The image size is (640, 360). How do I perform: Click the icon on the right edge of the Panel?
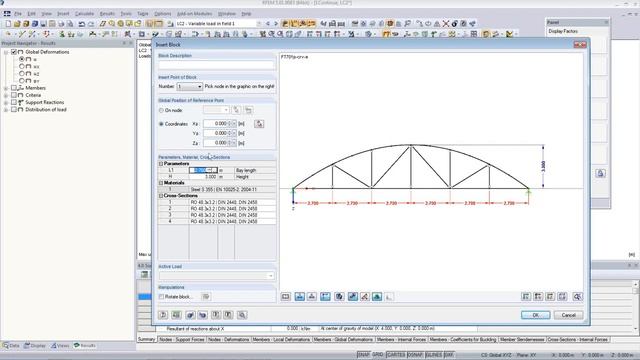(x=600, y=173)
